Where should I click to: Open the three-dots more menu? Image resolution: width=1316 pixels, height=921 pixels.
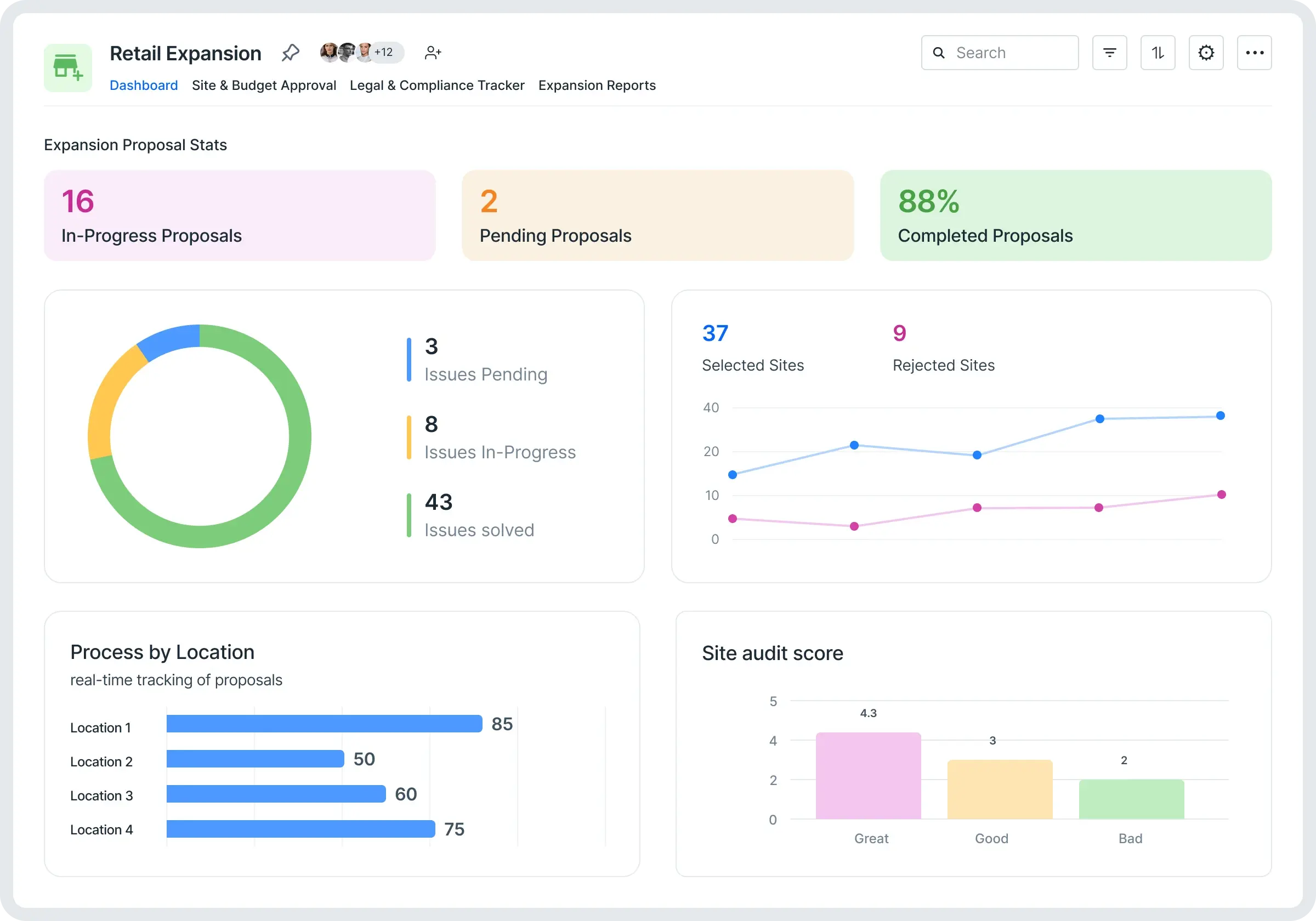coord(1254,53)
